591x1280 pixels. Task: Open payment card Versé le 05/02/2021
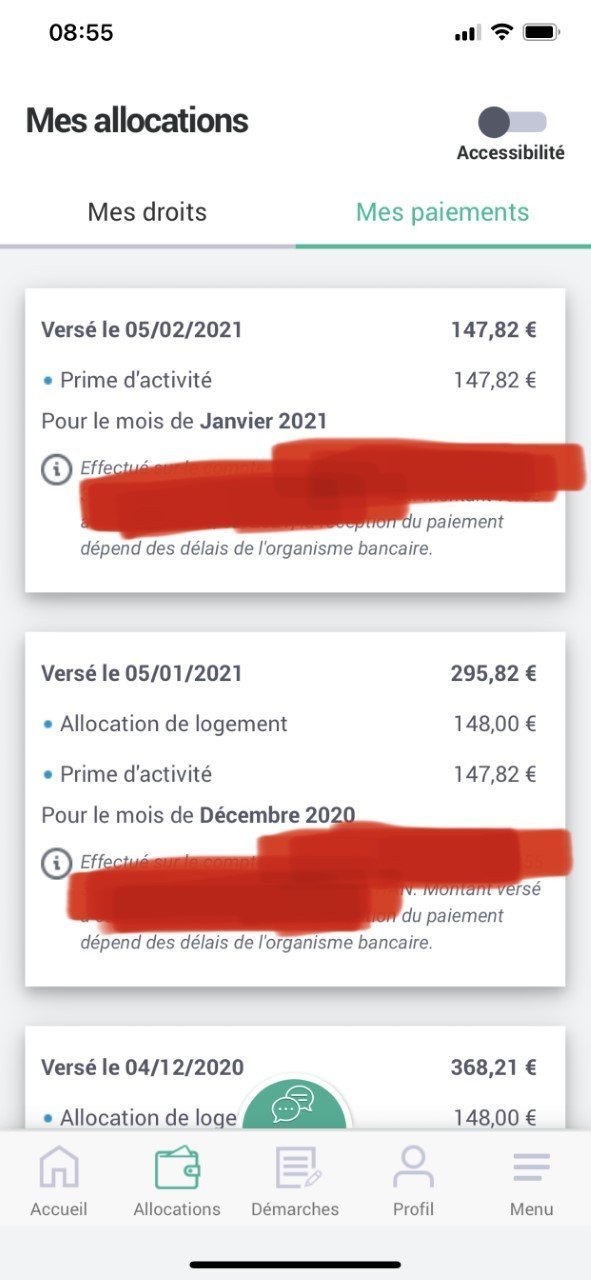point(295,440)
